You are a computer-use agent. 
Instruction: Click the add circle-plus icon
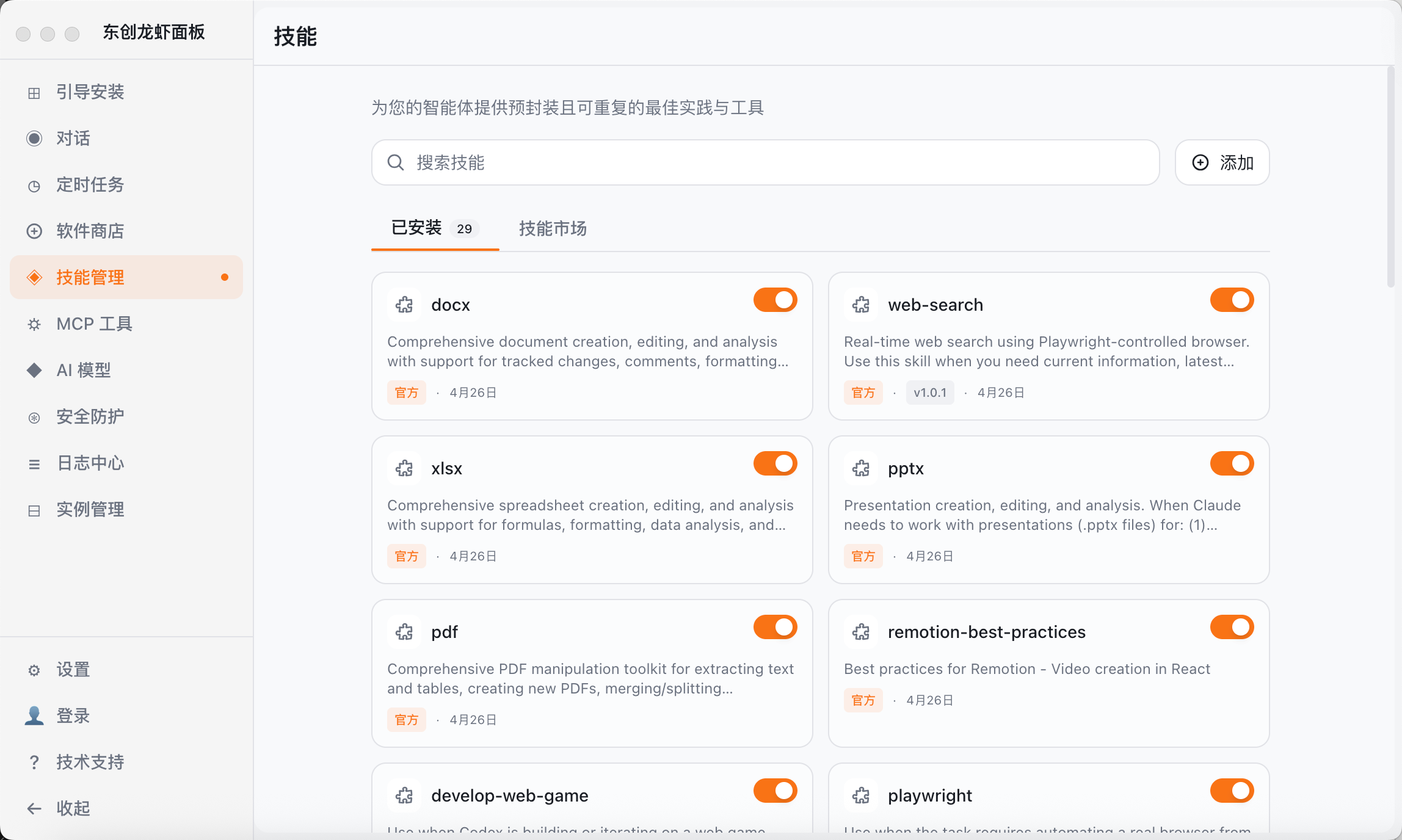coord(1200,162)
